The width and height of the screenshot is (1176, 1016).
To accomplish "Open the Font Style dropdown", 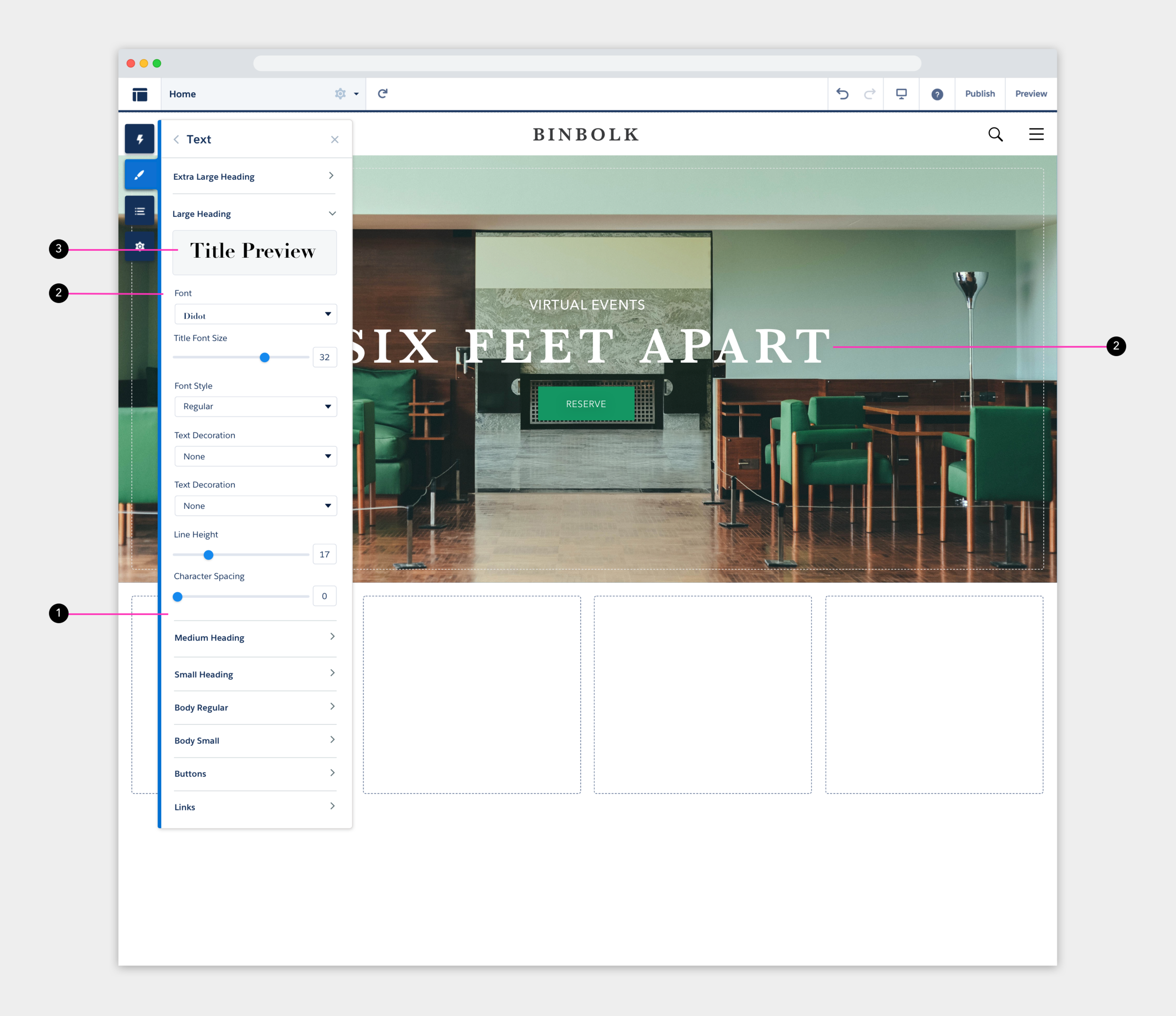I will click(x=255, y=406).
